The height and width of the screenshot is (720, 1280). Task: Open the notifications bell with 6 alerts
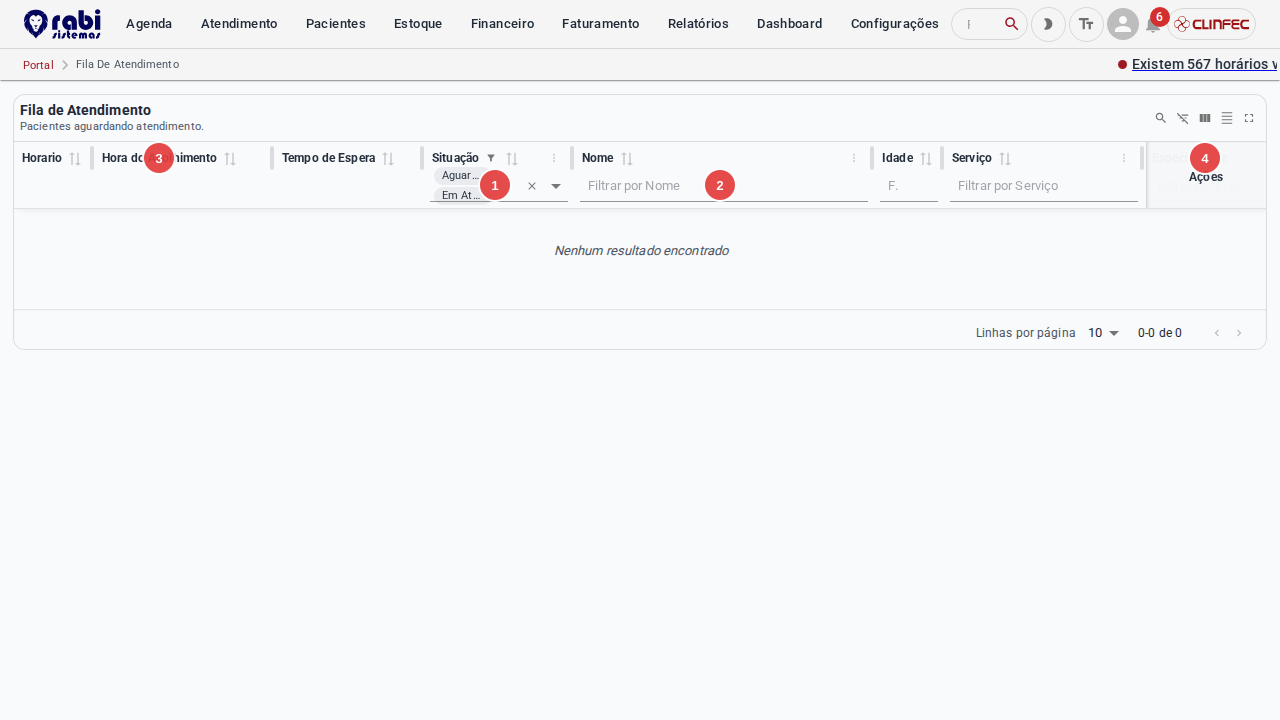pos(1153,24)
